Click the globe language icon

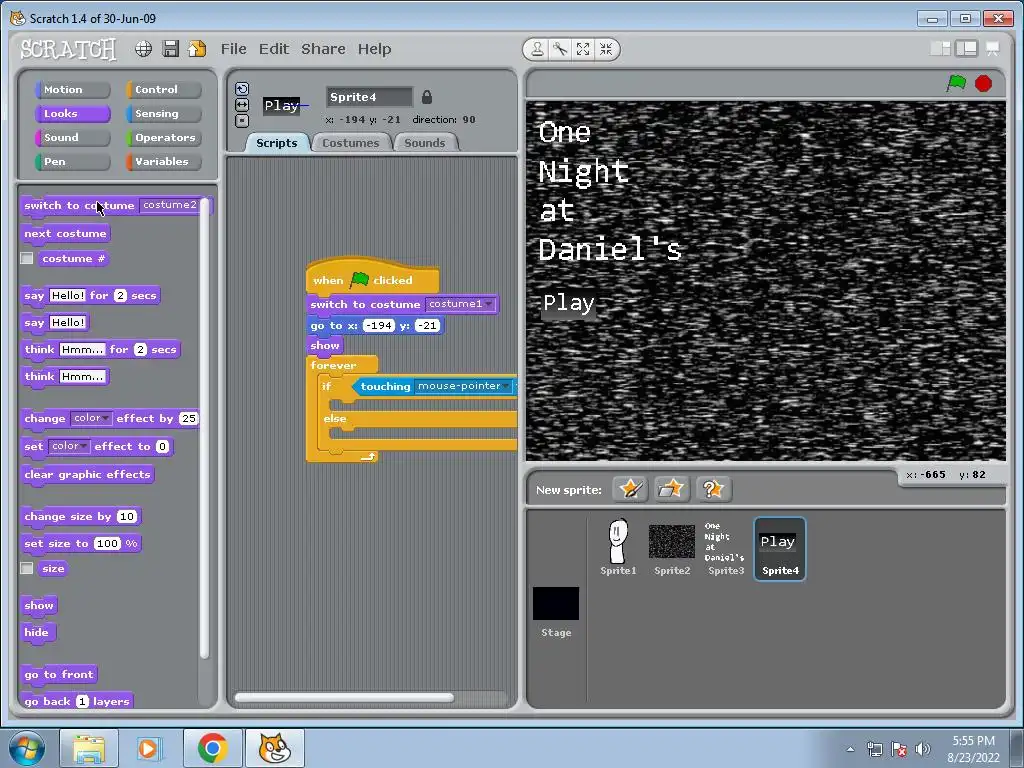point(144,49)
